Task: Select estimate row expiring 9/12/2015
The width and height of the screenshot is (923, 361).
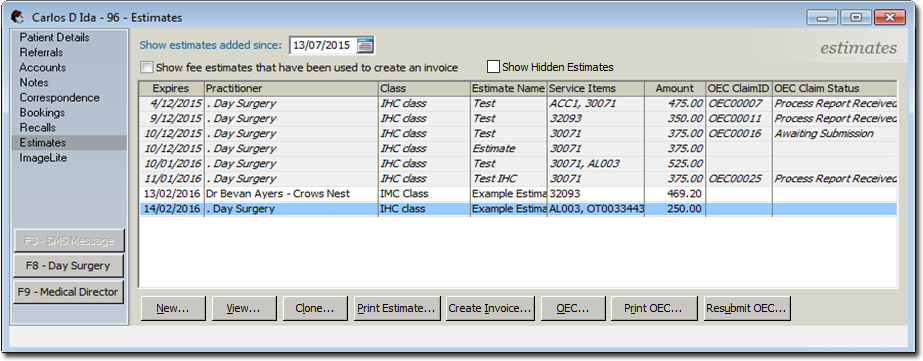Action: (x=518, y=118)
